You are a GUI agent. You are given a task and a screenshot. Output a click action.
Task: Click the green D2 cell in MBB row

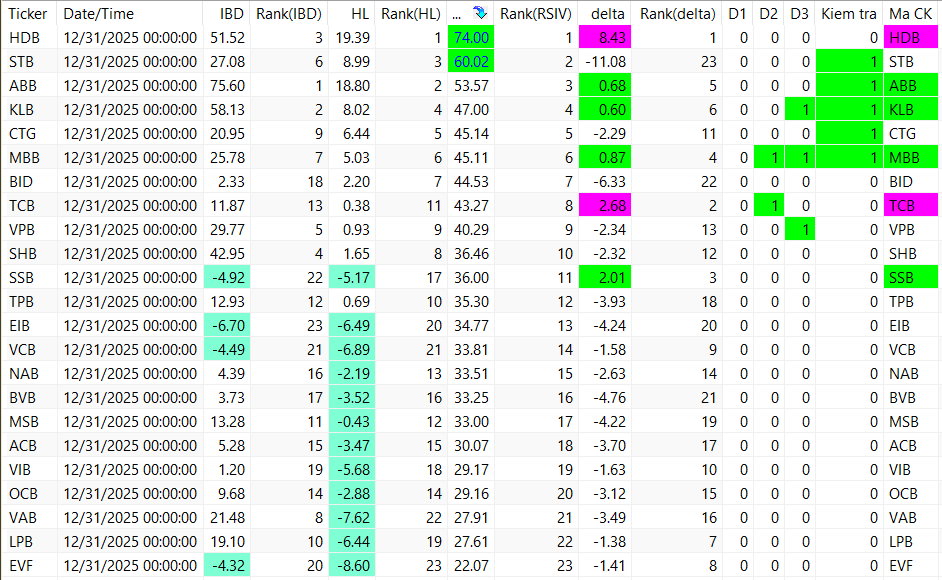[x=769, y=157]
